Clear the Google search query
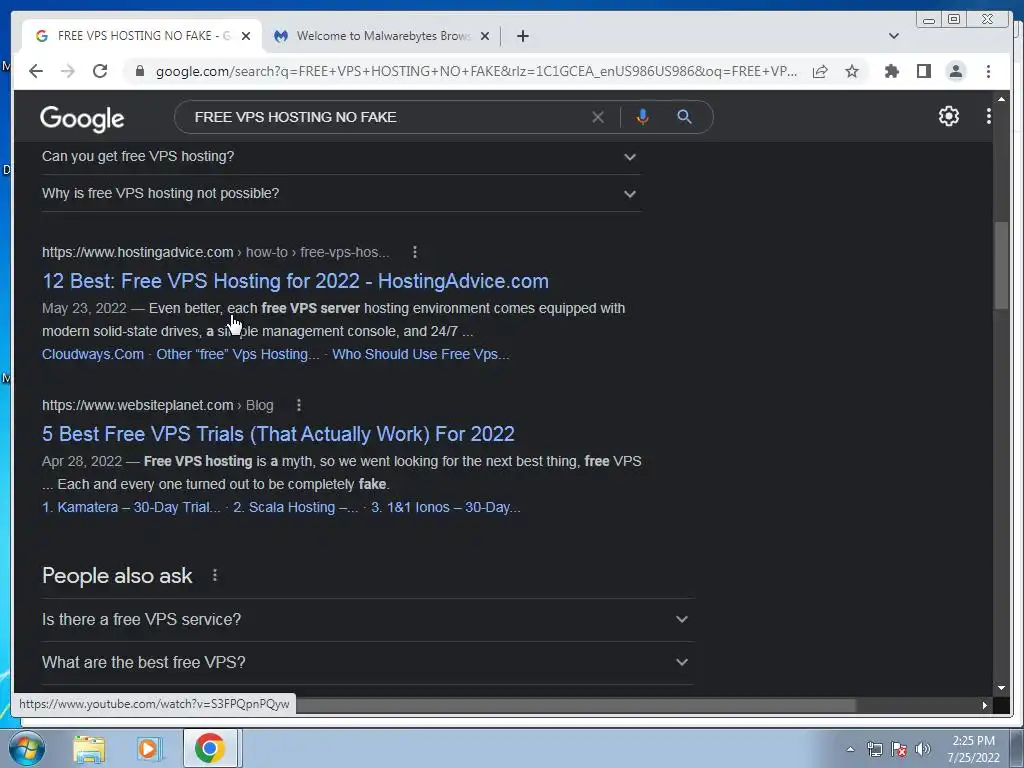The image size is (1024, 768). click(x=598, y=117)
